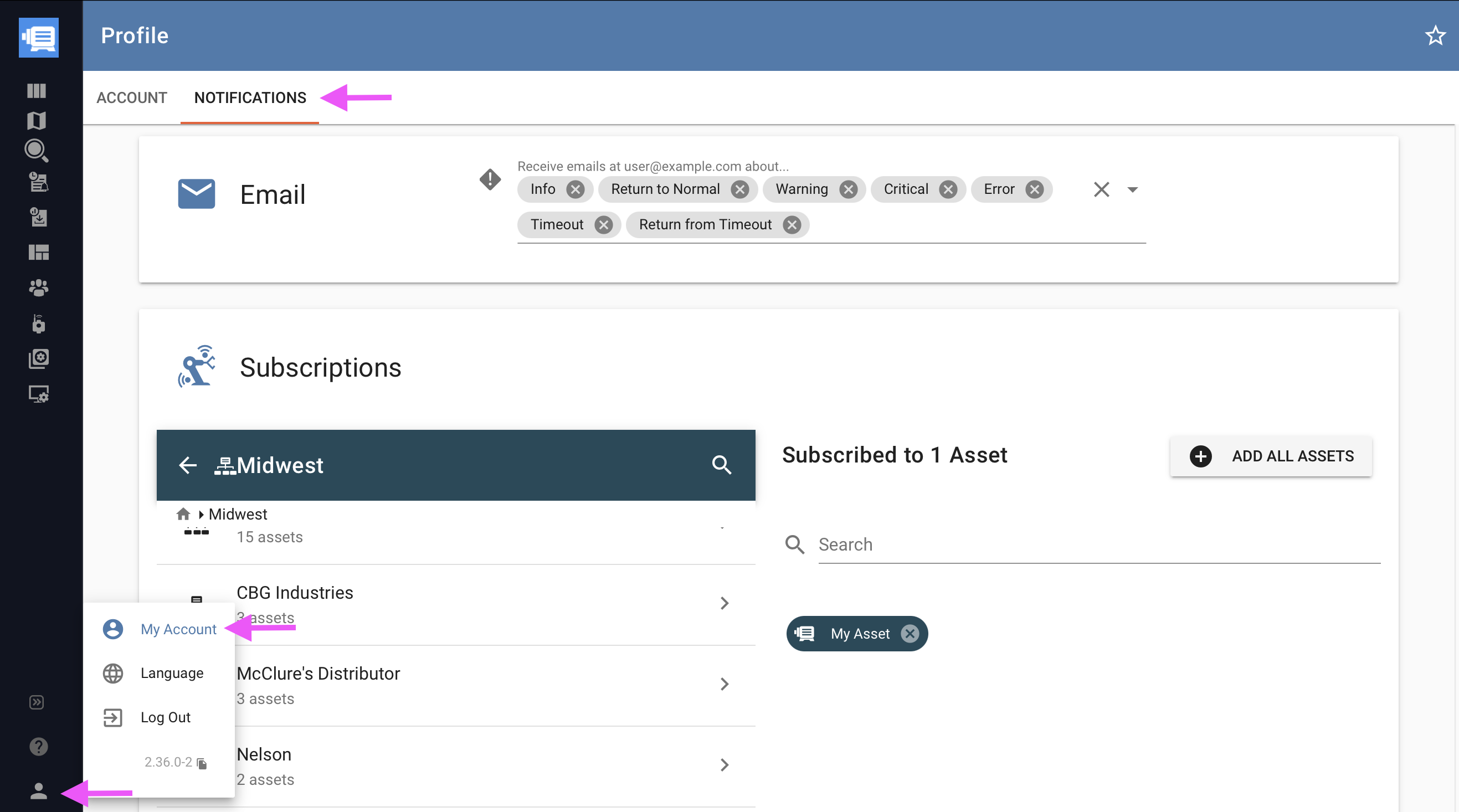
Task: Open the email notification types dropdown
Action: (1132, 189)
